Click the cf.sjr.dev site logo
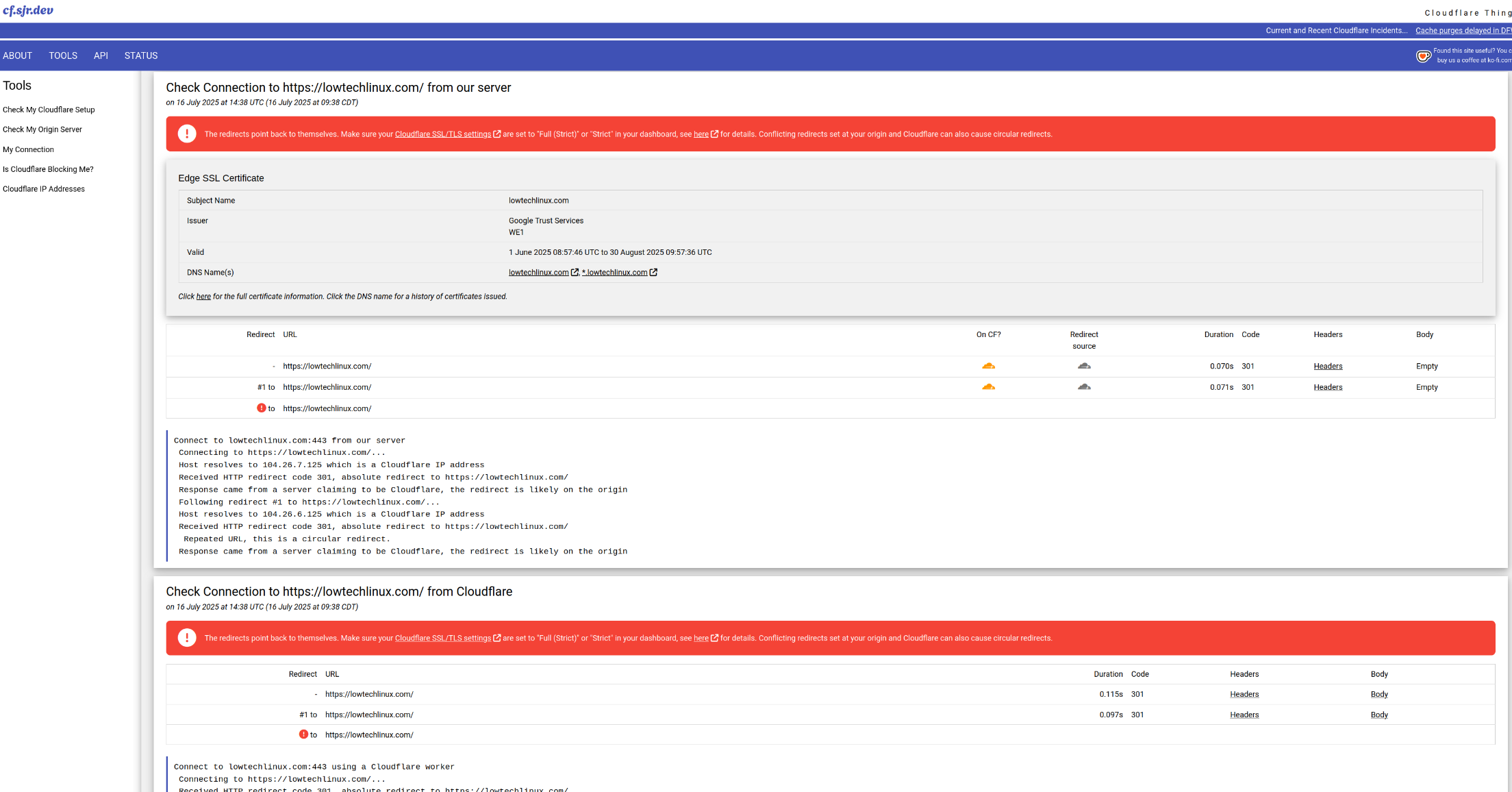 [28, 10]
